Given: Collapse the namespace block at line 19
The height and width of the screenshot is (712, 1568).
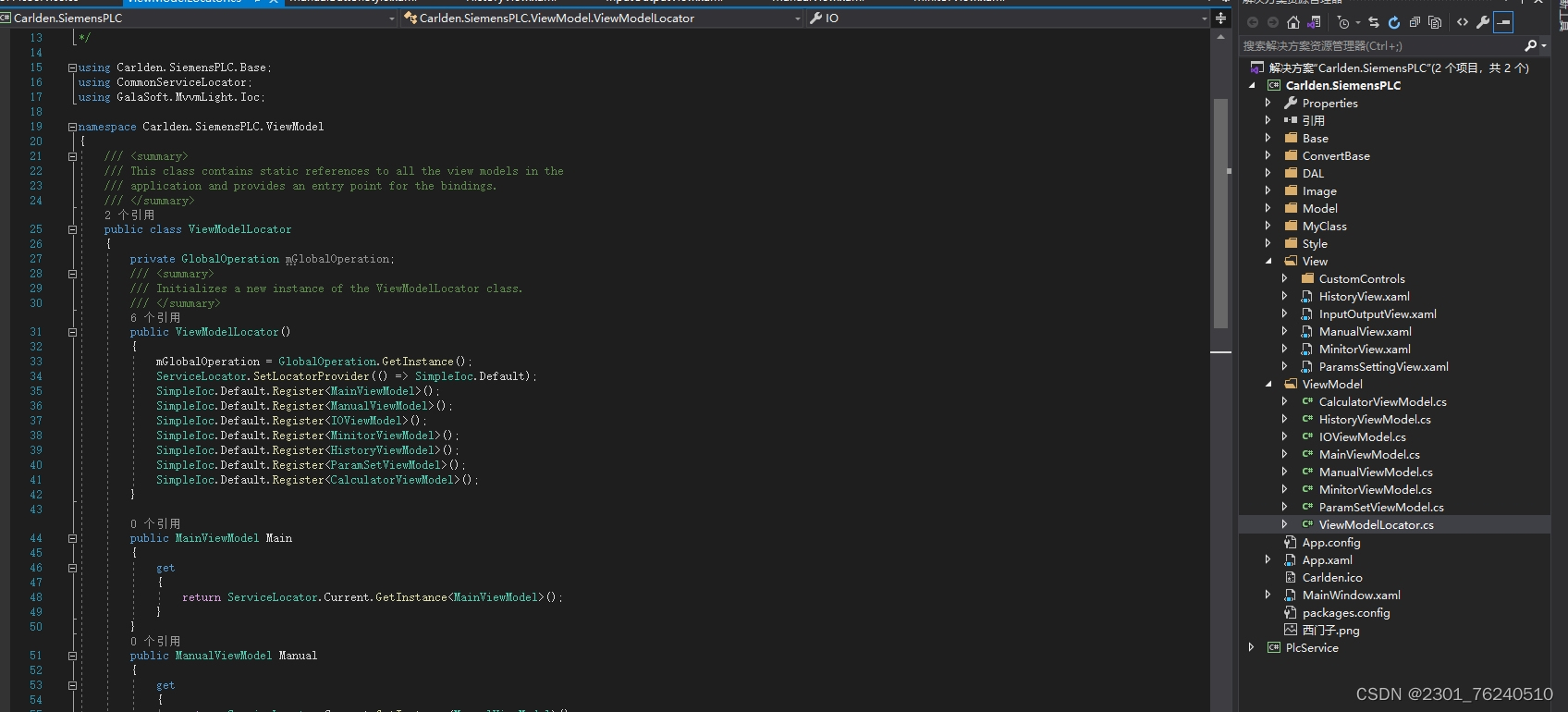Looking at the screenshot, I should pyautogui.click(x=72, y=127).
